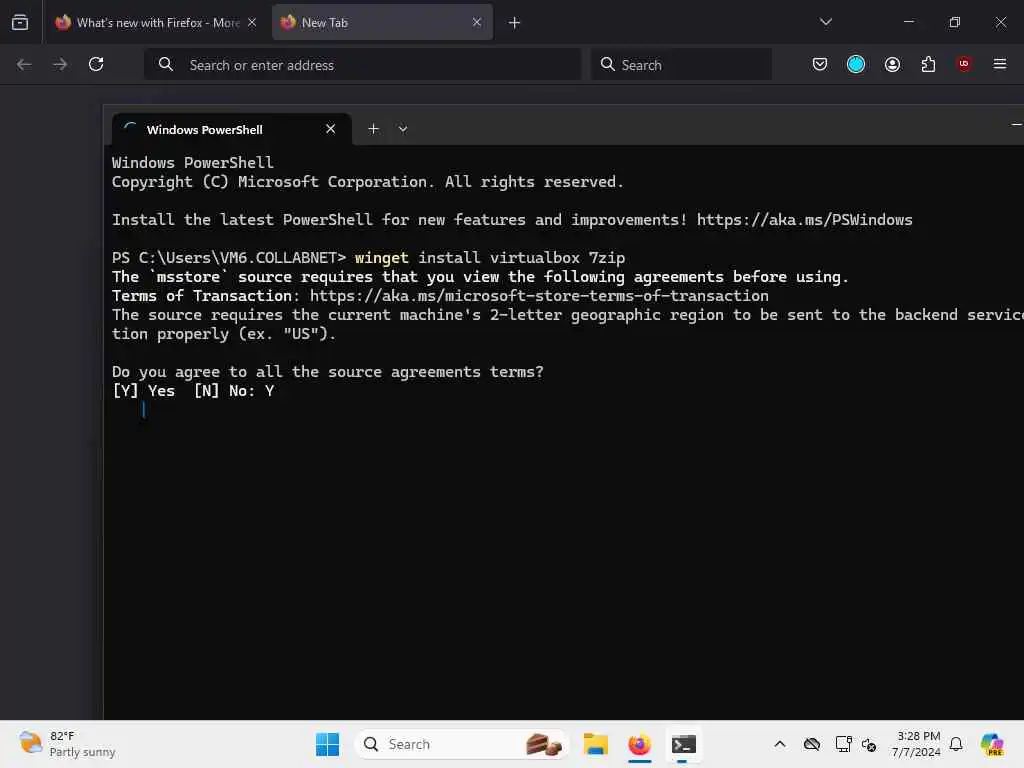Close the New Tab browser tab
Screen dimensions: 1024x768
click(x=477, y=22)
